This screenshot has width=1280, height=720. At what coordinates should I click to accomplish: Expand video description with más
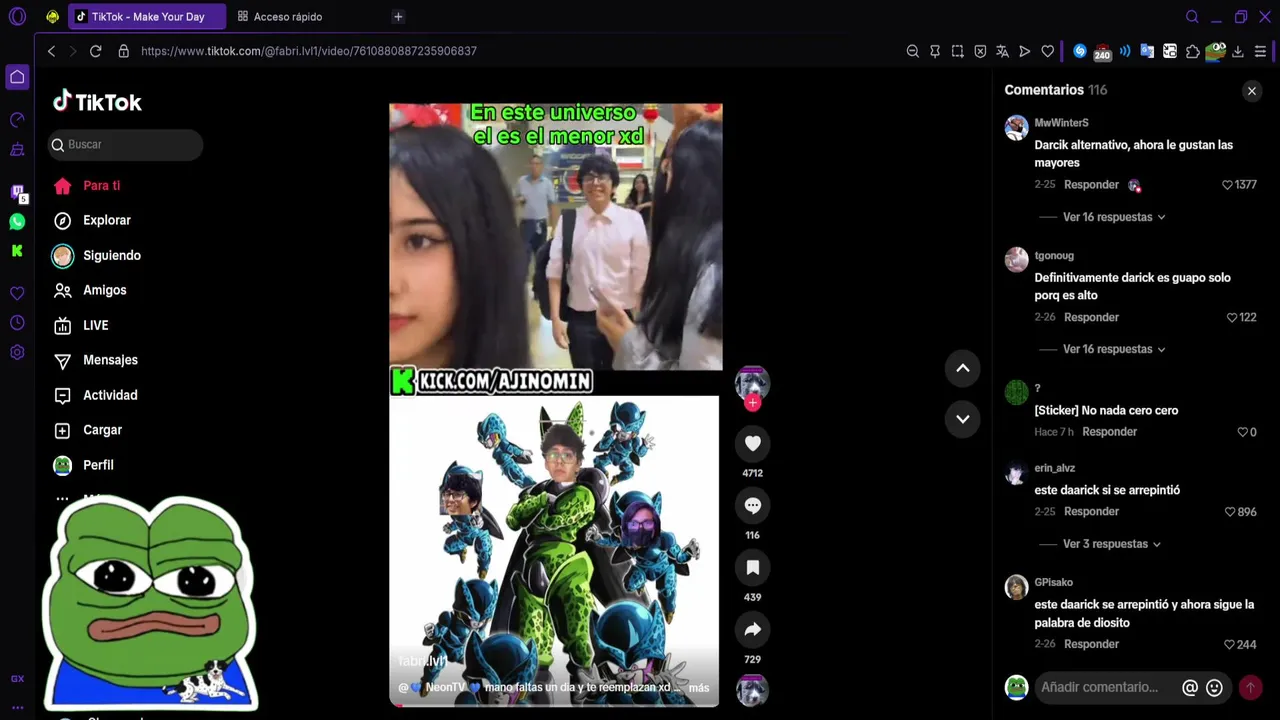(699, 688)
